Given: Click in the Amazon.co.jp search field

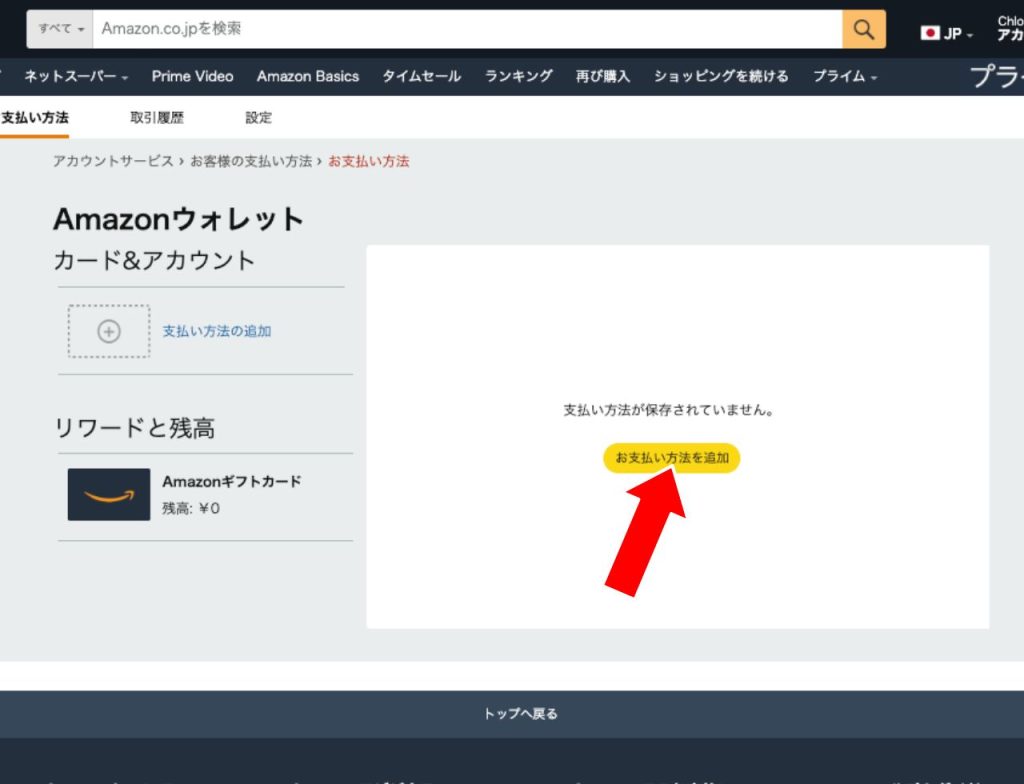Looking at the screenshot, I should click(468, 29).
